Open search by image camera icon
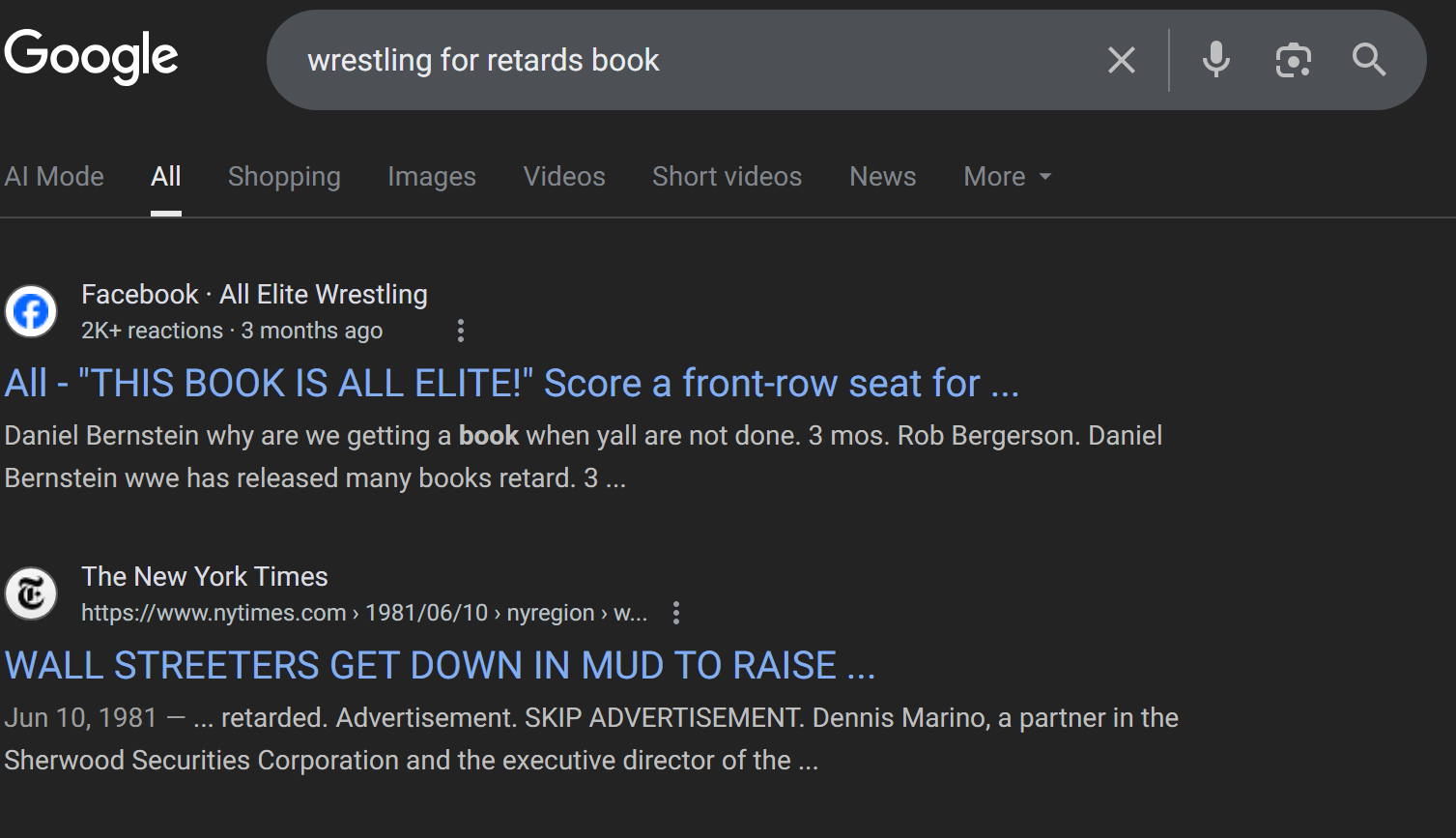The height and width of the screenshot is (838, 1456). tap(1293, 61)
